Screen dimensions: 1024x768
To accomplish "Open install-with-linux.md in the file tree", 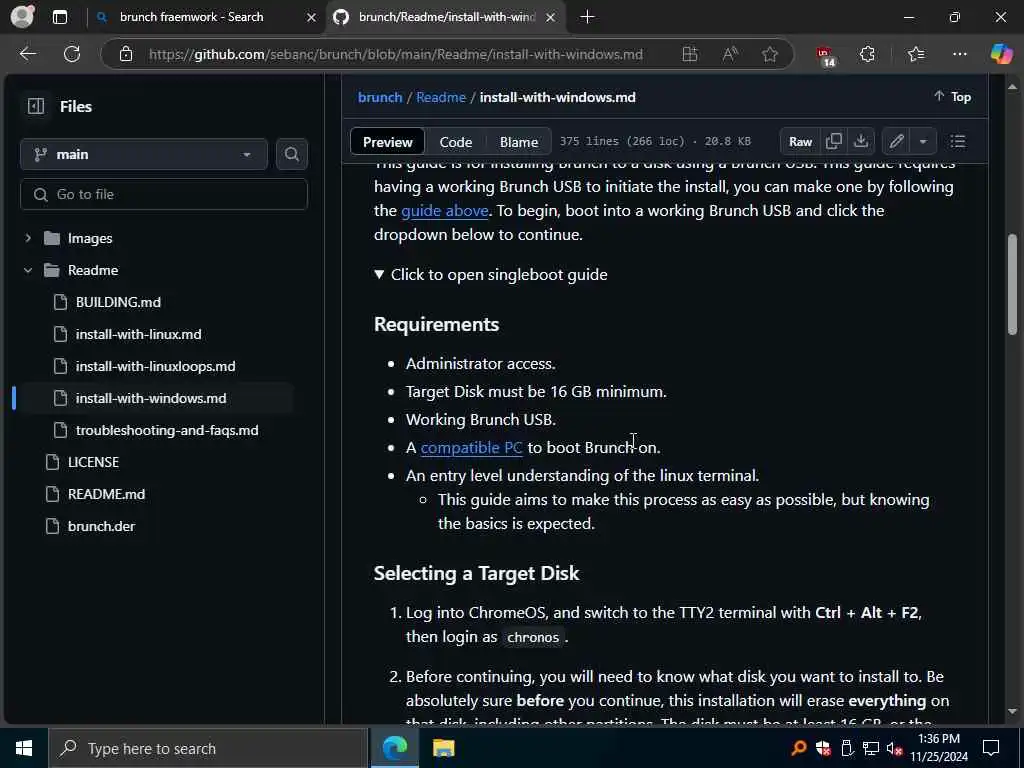I will click(x=138, y=334).
